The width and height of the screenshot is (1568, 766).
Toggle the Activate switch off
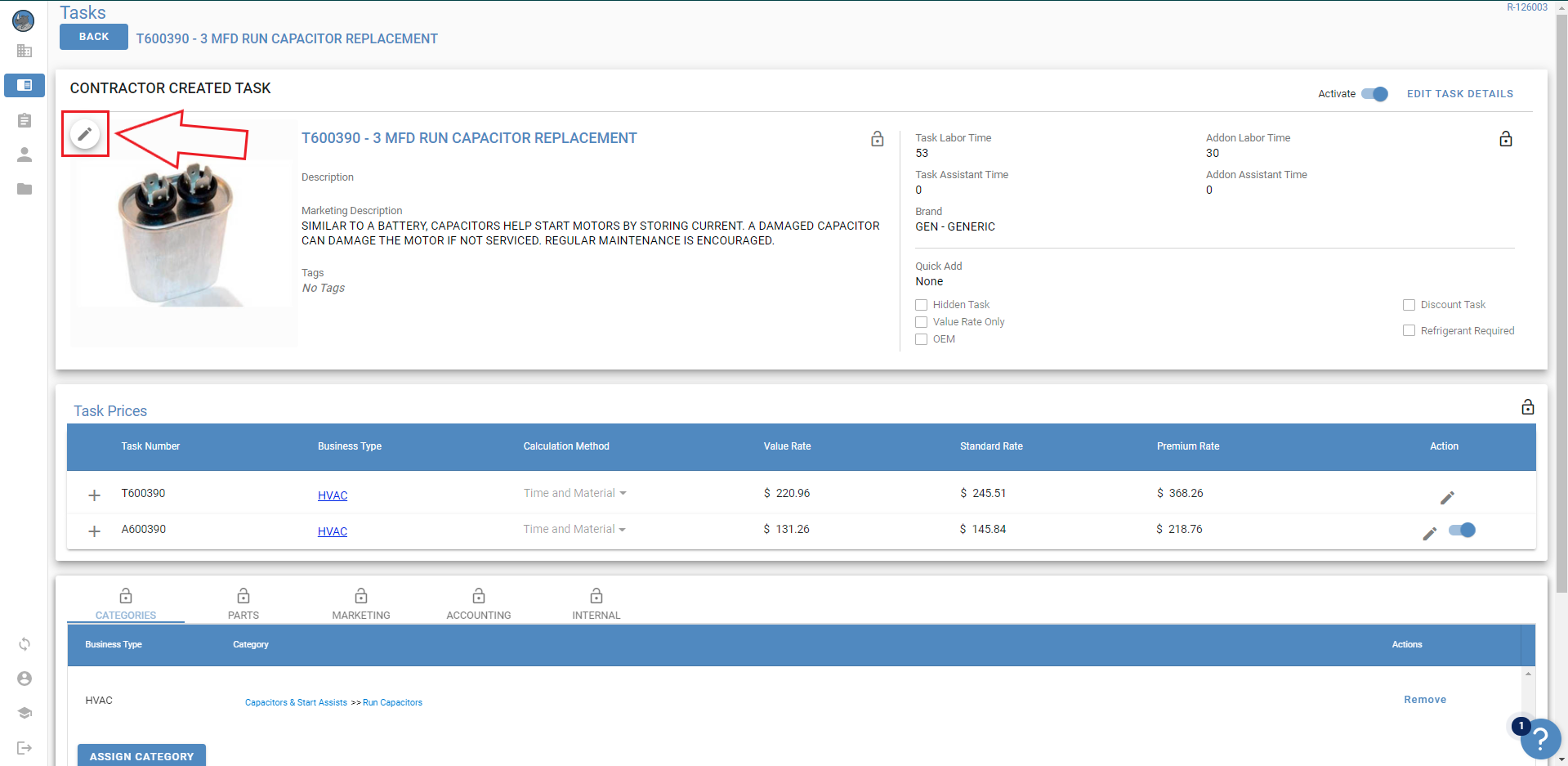(x=1375, y=94)
